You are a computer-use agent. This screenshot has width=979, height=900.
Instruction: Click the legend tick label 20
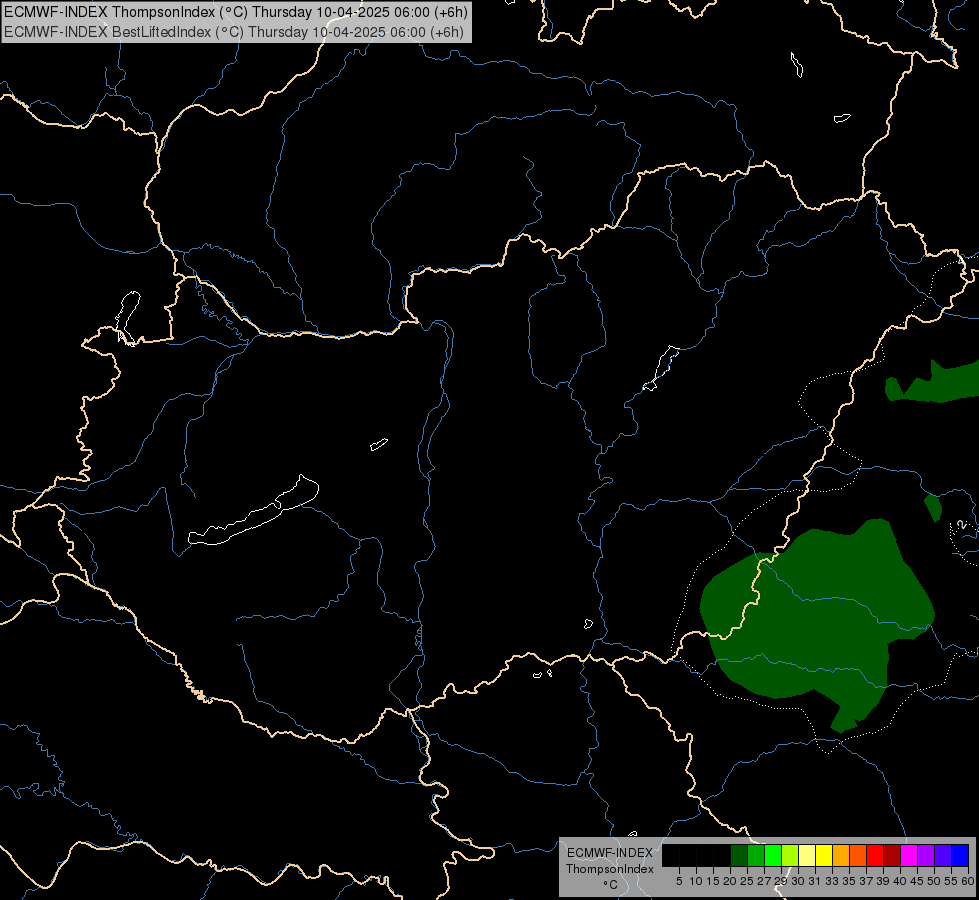point(730,881)
